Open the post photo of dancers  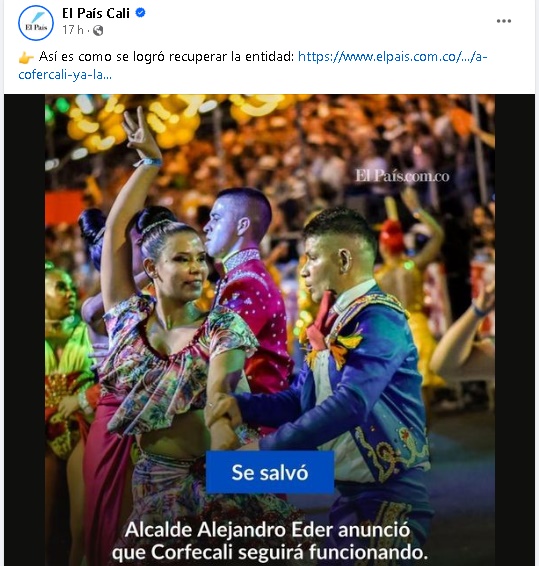tap(270, 330)
